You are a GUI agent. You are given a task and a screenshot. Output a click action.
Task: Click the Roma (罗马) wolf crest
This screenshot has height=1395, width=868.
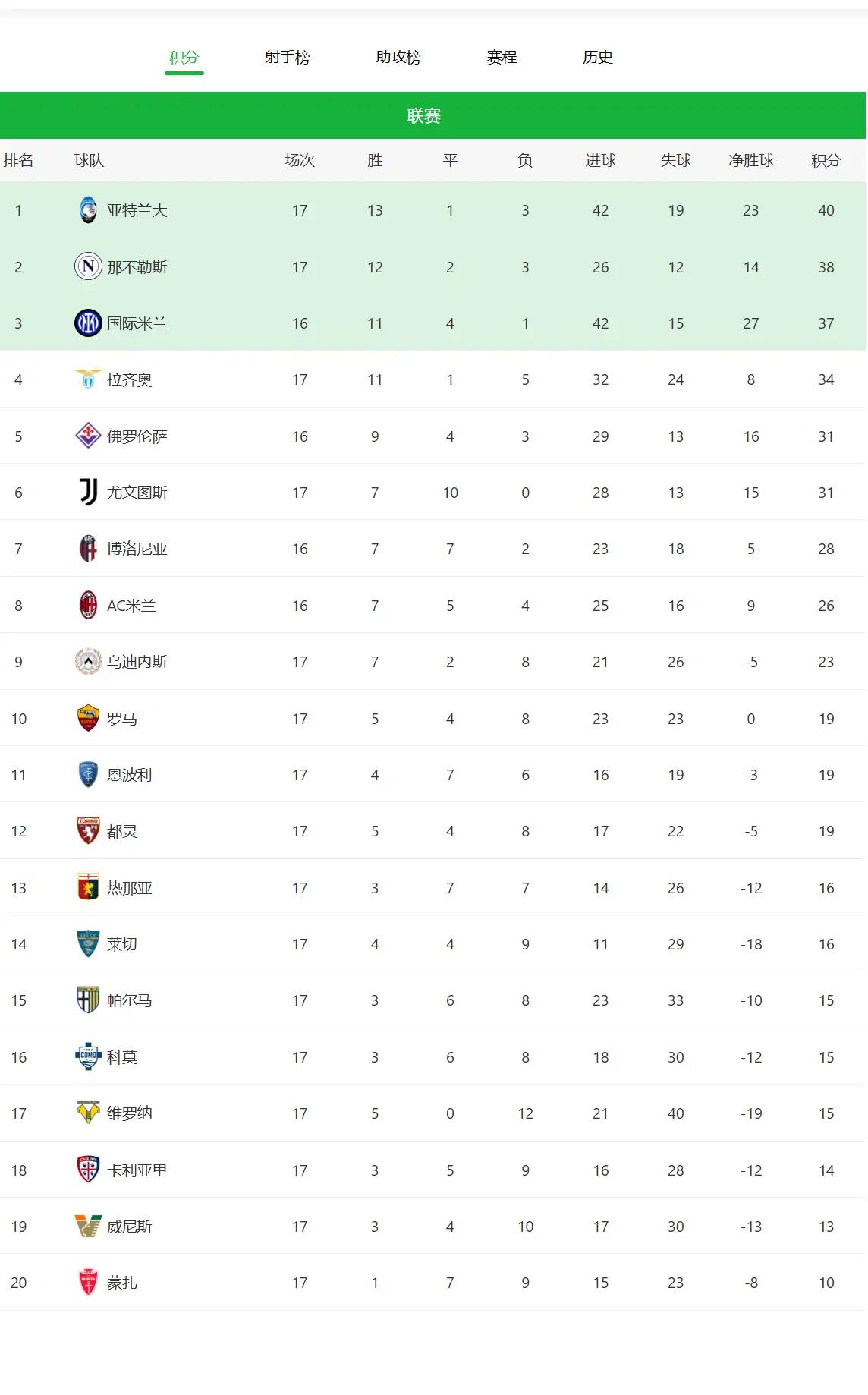pyautogui.click(x=88, y=718)
